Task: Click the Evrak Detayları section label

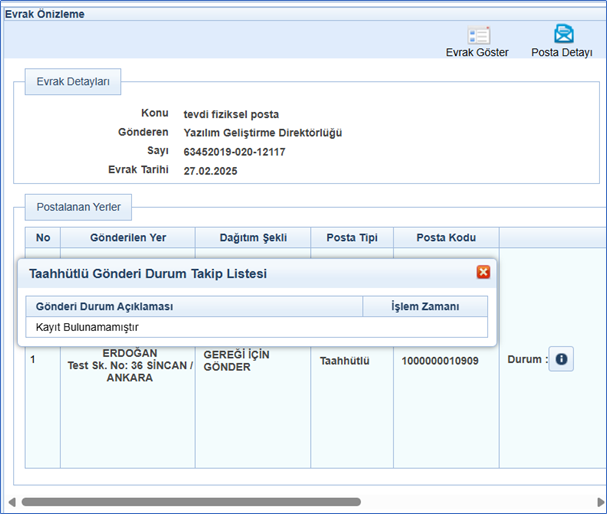Action: pos(73,80)
